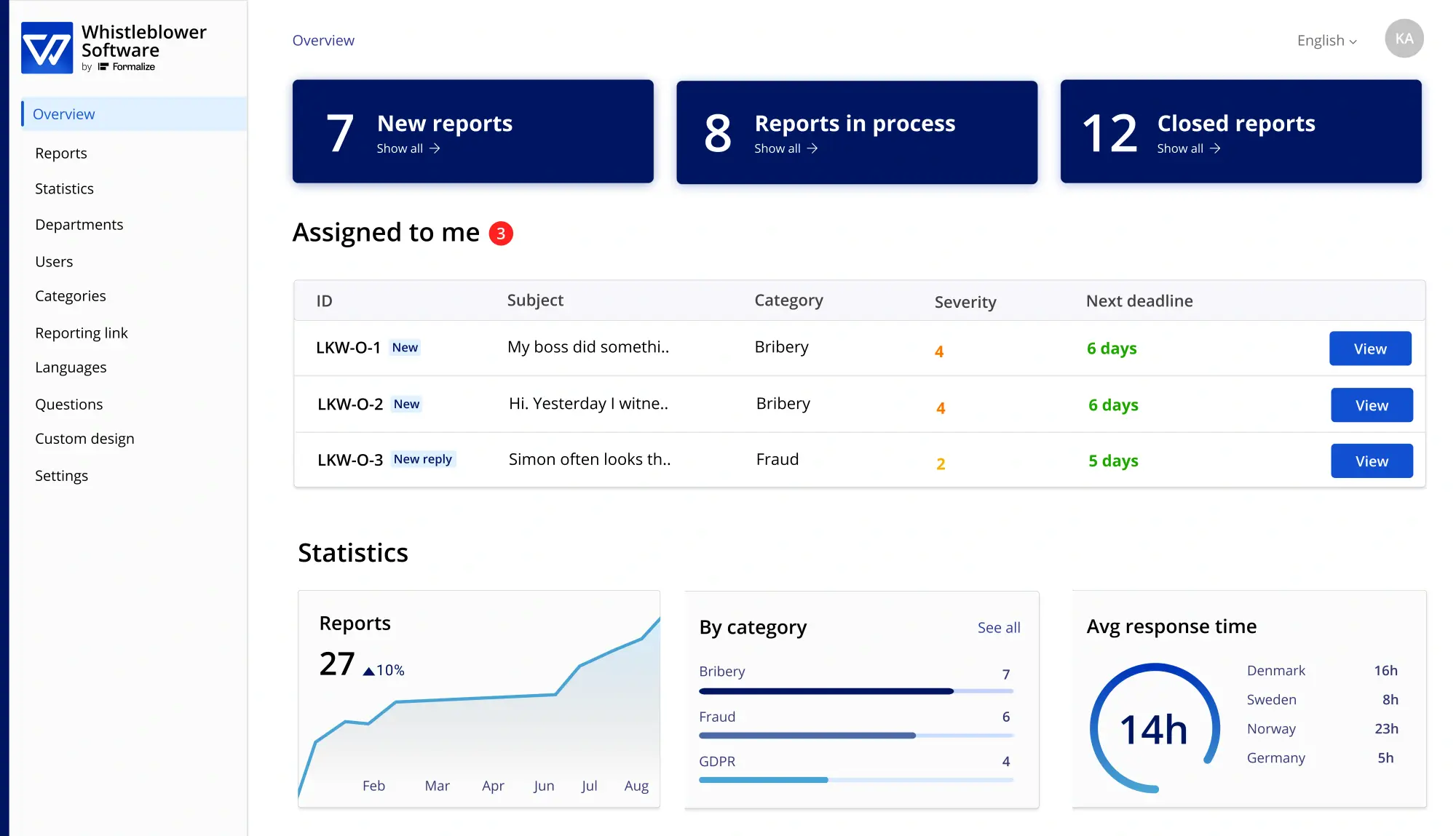Click the arrow in the Closed reports card

coord(1215,148)
